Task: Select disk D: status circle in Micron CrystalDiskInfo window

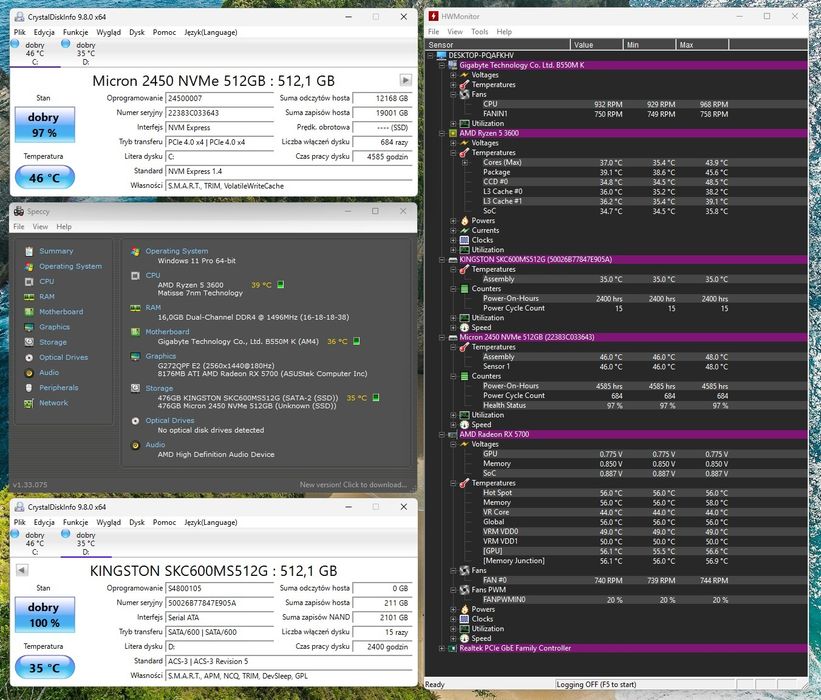Action: click(x=65, y=44)
